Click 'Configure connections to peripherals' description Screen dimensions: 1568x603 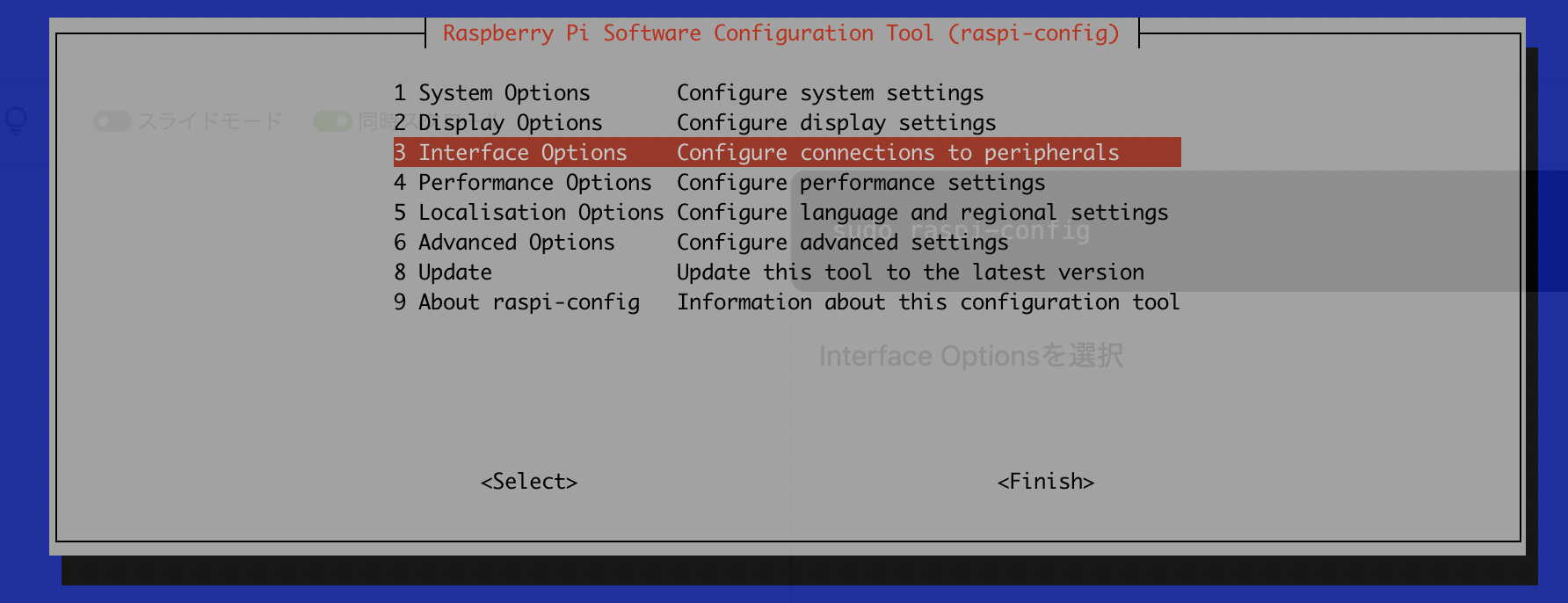coord(898,152)
